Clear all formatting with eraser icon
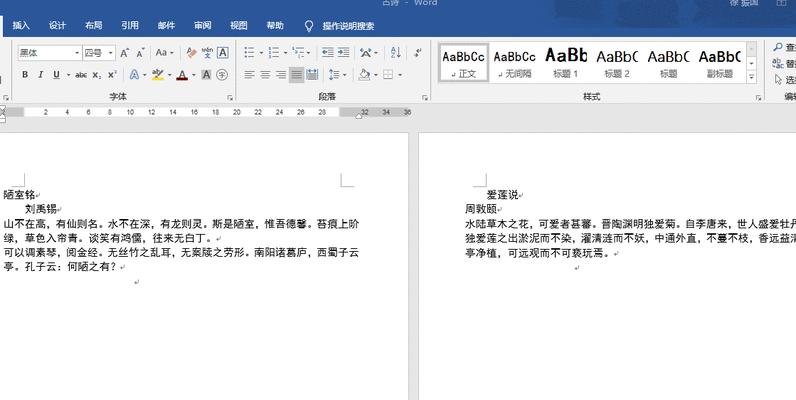Screen dimensions: 796x400 coord(191,53)
